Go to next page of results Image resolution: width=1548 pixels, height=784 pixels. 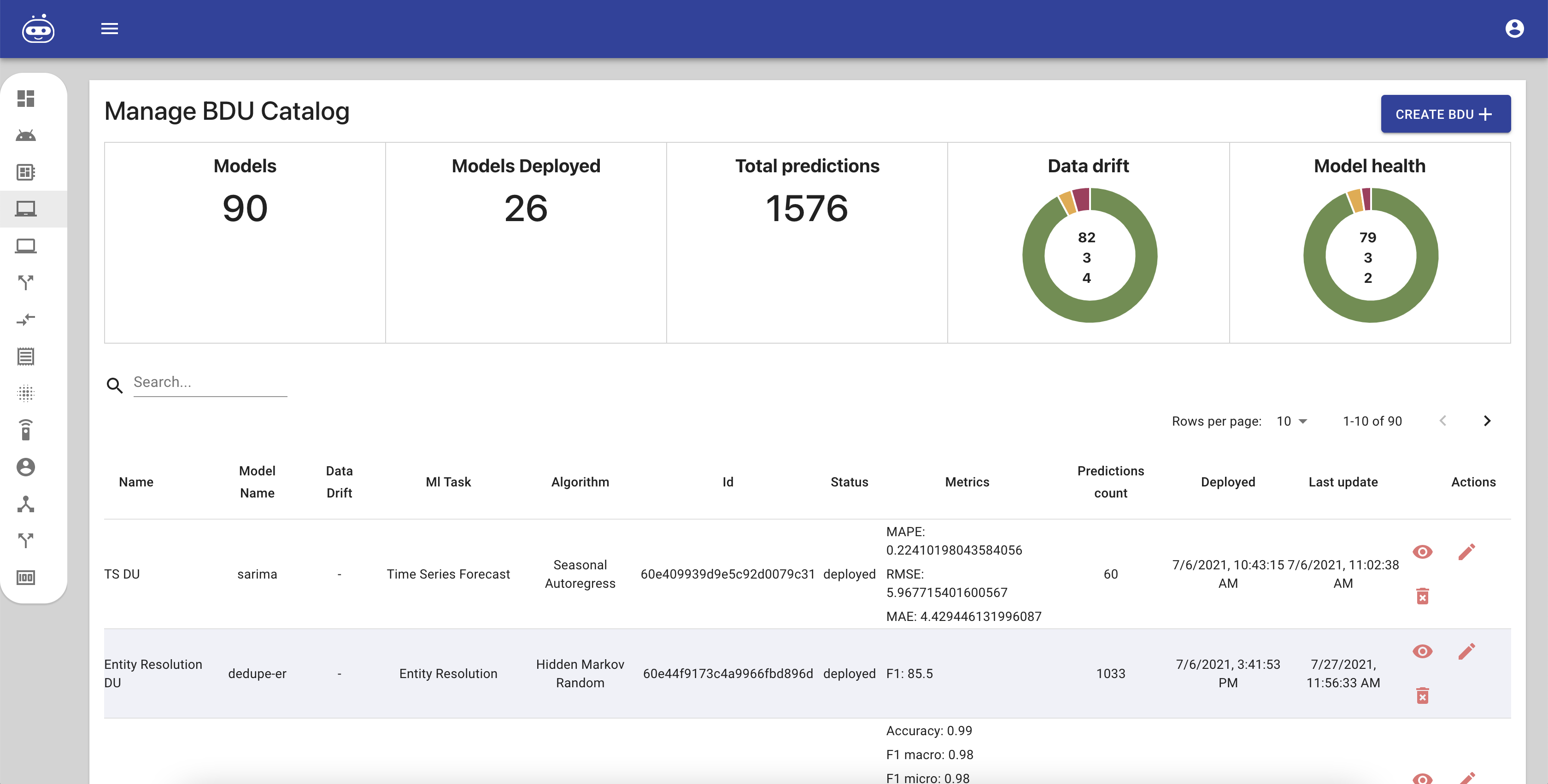[x=1487, y=421]
